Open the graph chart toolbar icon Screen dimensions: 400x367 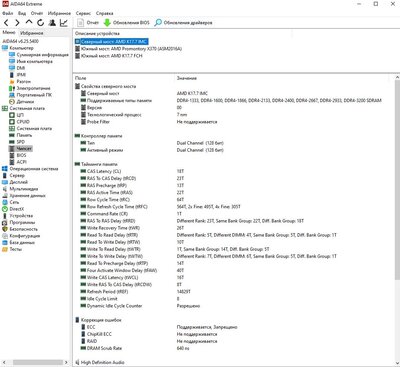(63, 23)
